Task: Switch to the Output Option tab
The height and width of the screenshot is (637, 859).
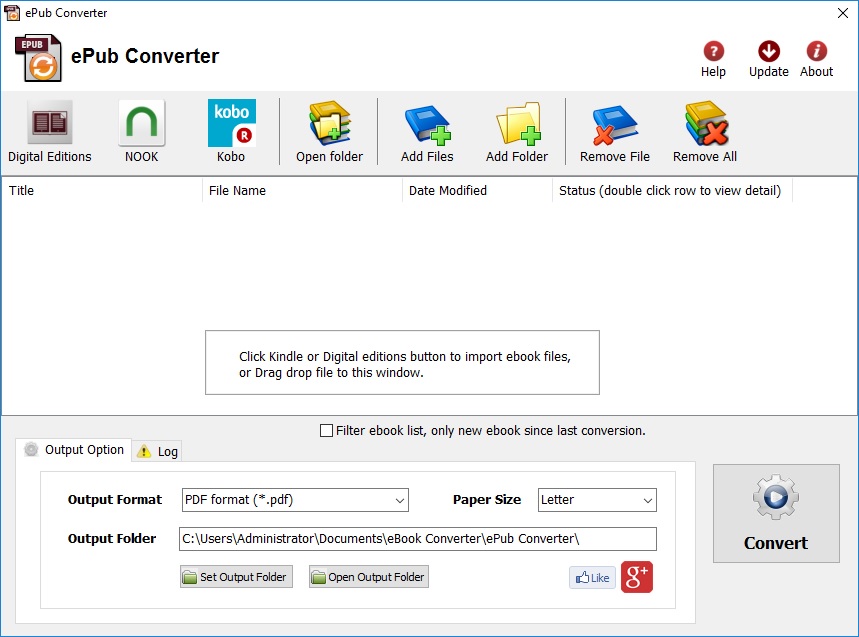Action: coord(74,450)
